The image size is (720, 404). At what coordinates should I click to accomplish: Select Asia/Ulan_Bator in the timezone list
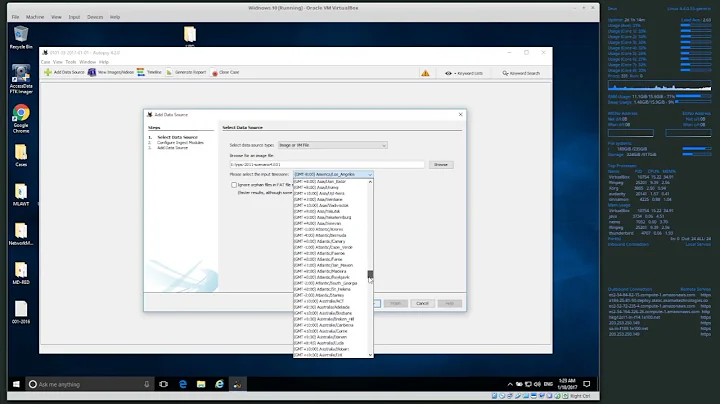coord(330,182)
